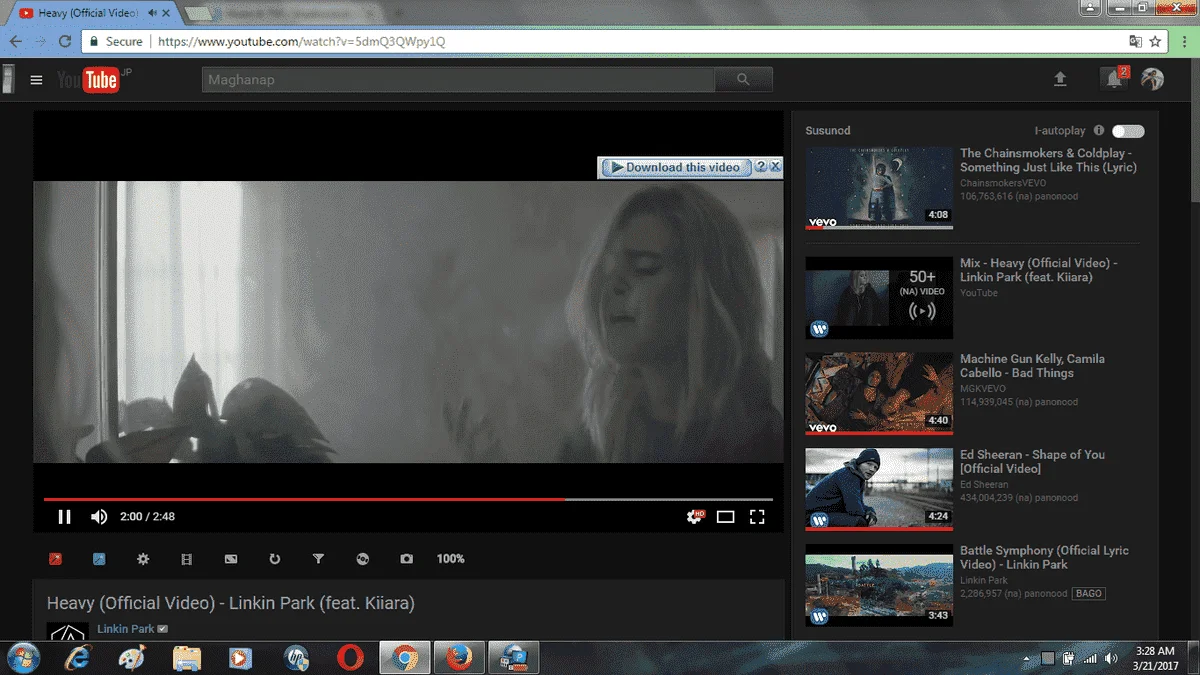Open the HP taskbar icon
1200x675 pixels.
point(296,658)
